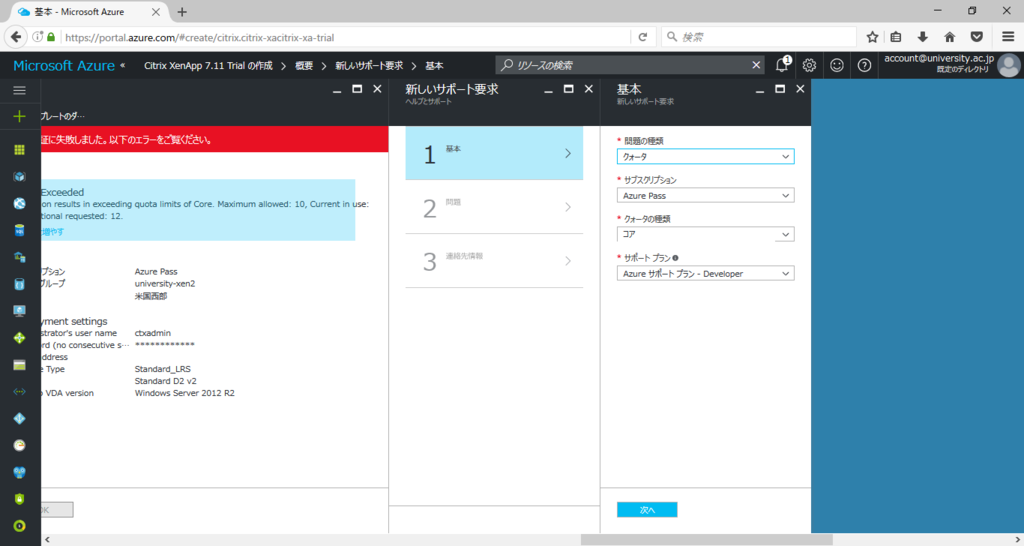Clear the resource search with X
The width and height of the screenshot is (1024, 546).
coord(756,65)
